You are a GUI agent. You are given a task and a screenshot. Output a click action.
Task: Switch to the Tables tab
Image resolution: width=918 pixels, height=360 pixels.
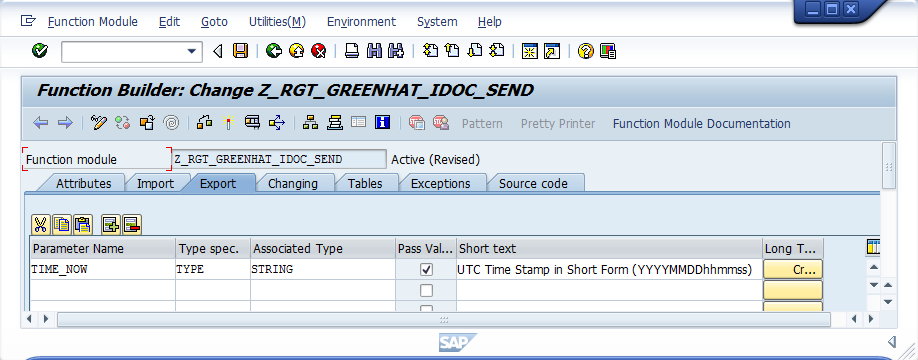click(365, 183)
